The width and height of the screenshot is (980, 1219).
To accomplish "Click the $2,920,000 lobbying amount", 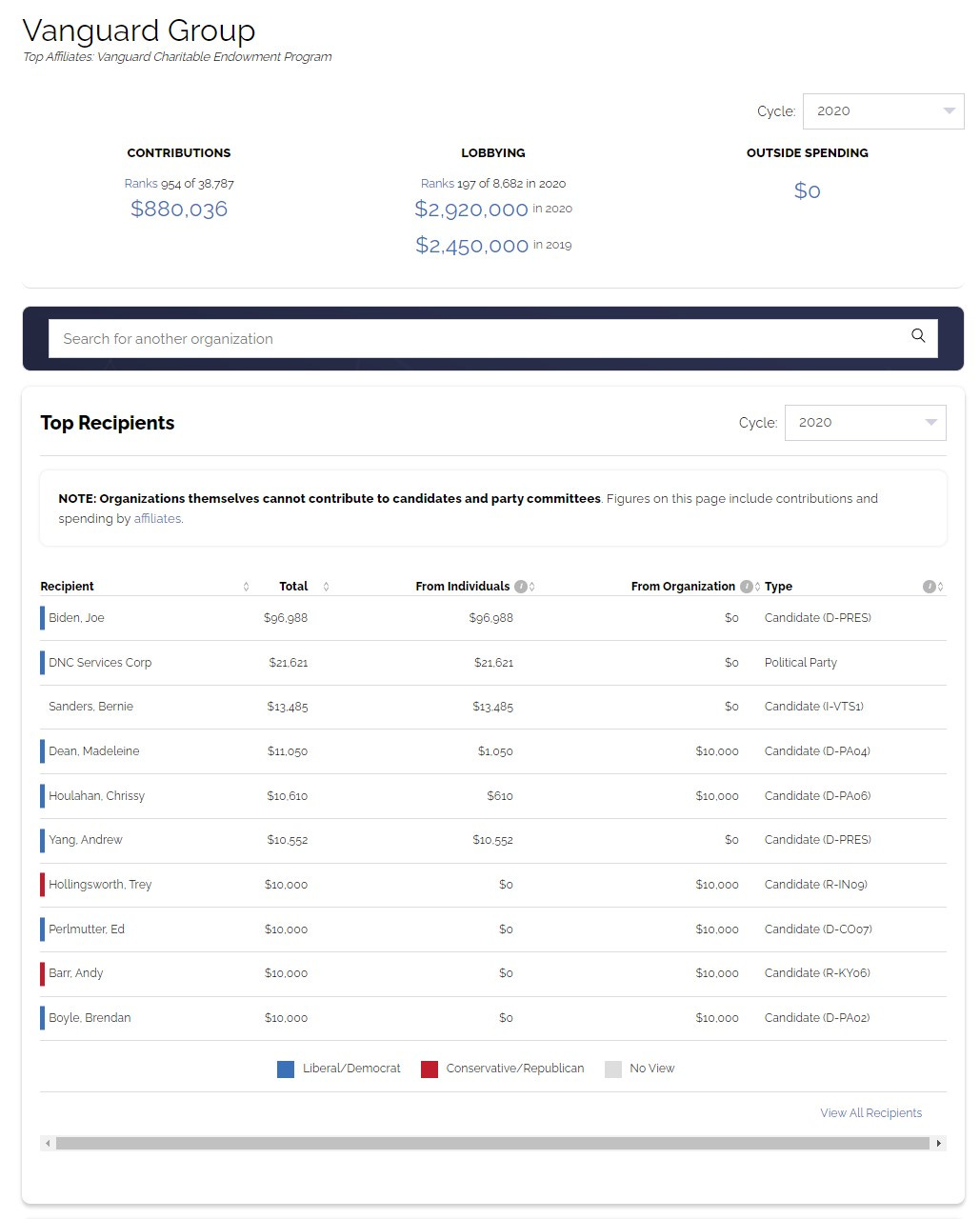I will click(471, 210).
